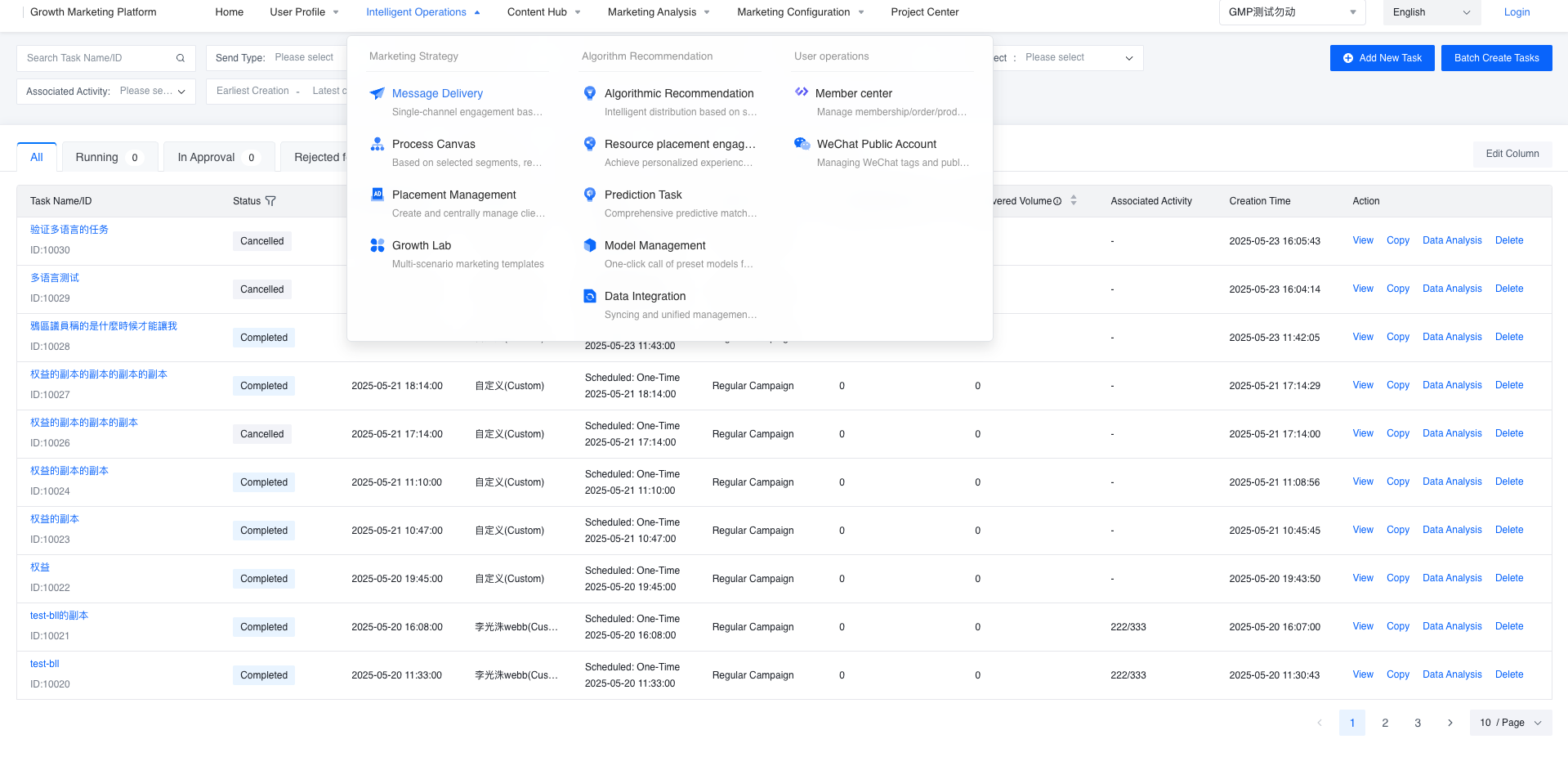Open Data Analysis for task ID:10024
1568x775 pixels.
[1452, 482]
